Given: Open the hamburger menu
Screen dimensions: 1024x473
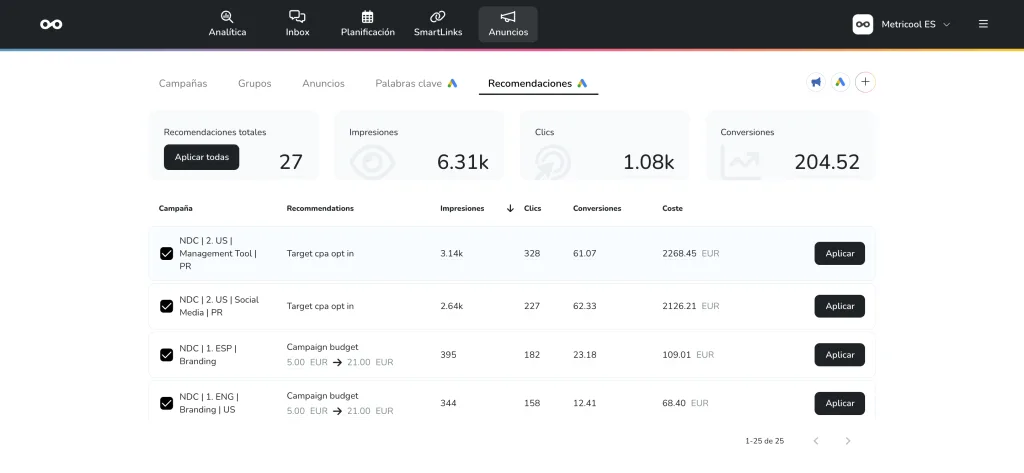Looking at the screenshot, I should click(x=983, y=24).
